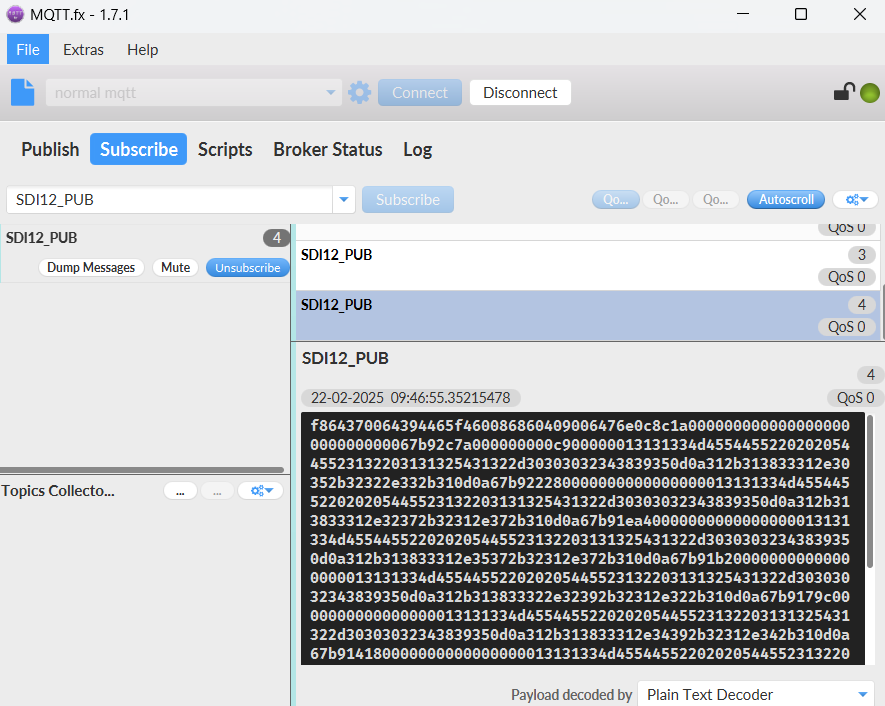The width and height of the screenshot is (885, 706).
Task: Switch to the Publish tab
Action: click(50, 149)
